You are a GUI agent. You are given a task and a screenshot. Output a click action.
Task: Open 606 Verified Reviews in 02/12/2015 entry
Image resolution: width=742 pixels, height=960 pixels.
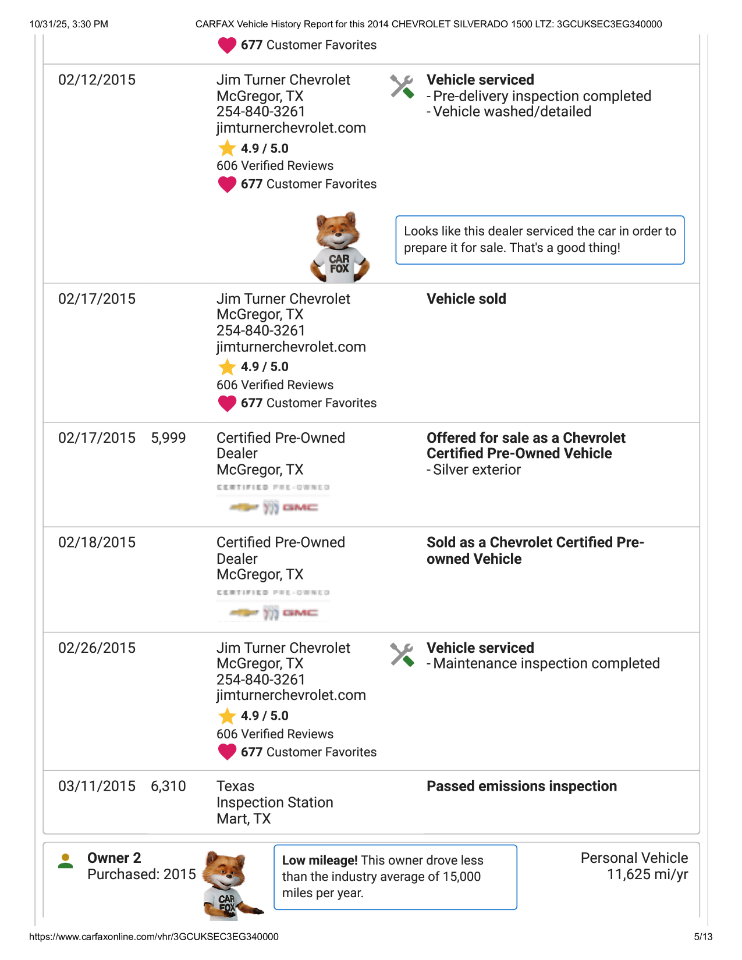pyautogui.click(x=275, y=166)
